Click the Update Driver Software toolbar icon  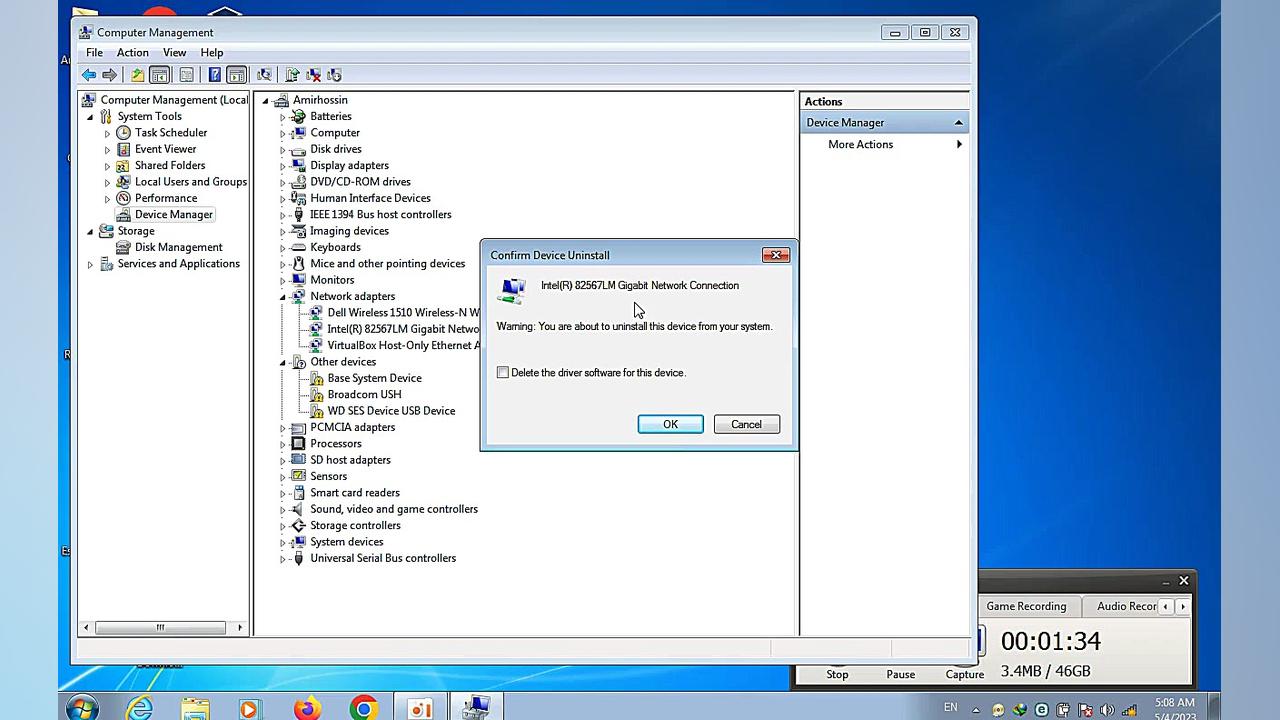tap(292, 75)
